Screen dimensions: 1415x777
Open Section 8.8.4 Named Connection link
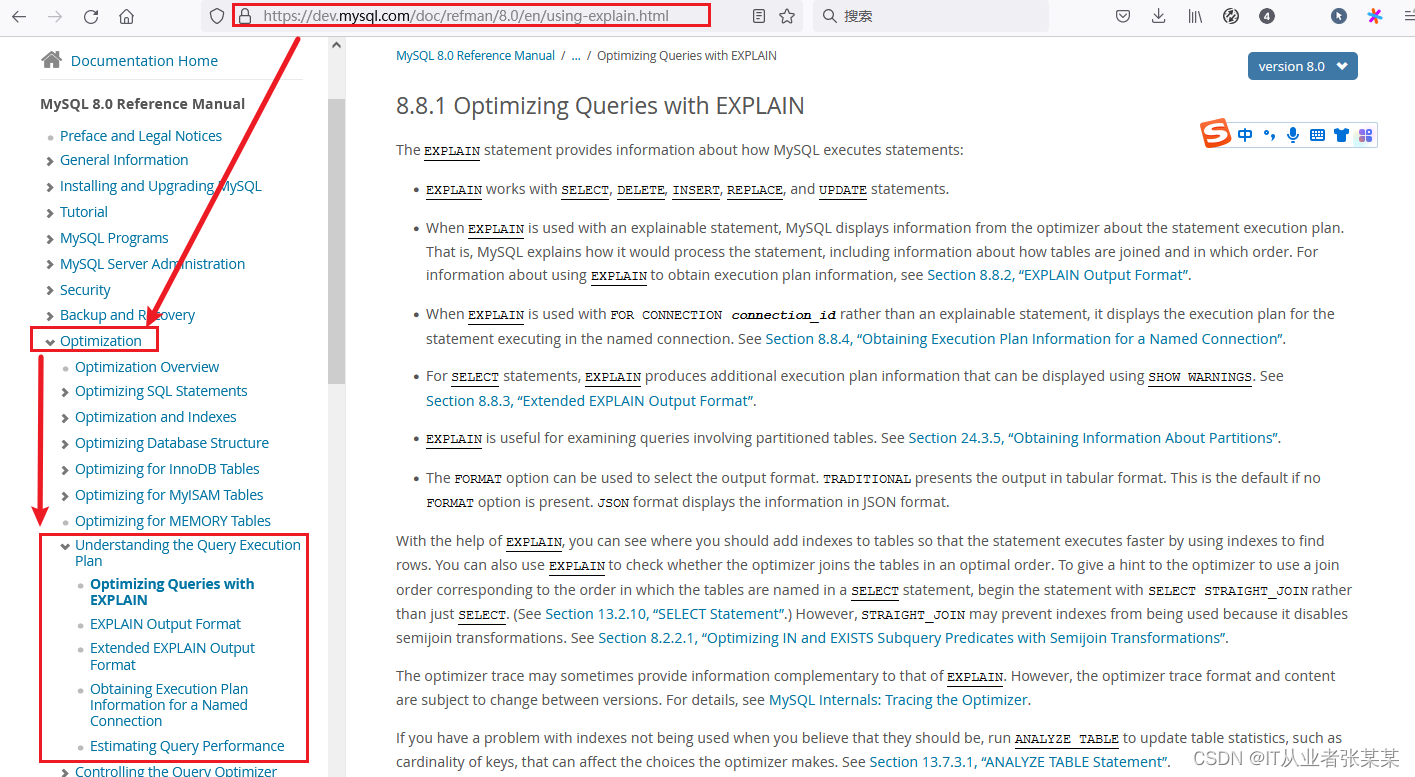coord(1024,339)
